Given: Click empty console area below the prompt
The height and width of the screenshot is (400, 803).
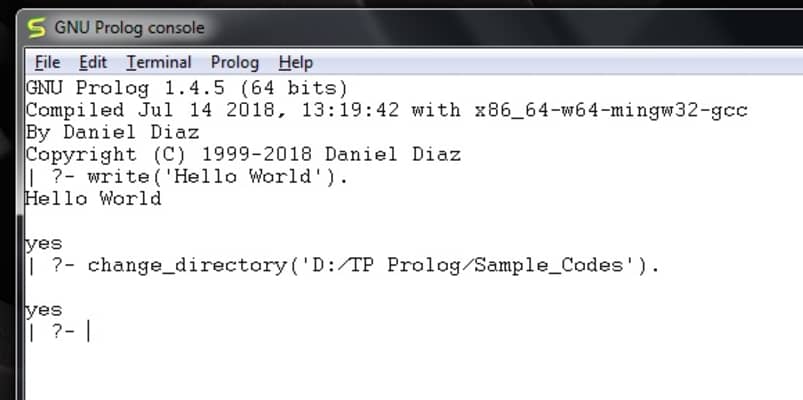Looking at the screenshot, I should 400,370.
